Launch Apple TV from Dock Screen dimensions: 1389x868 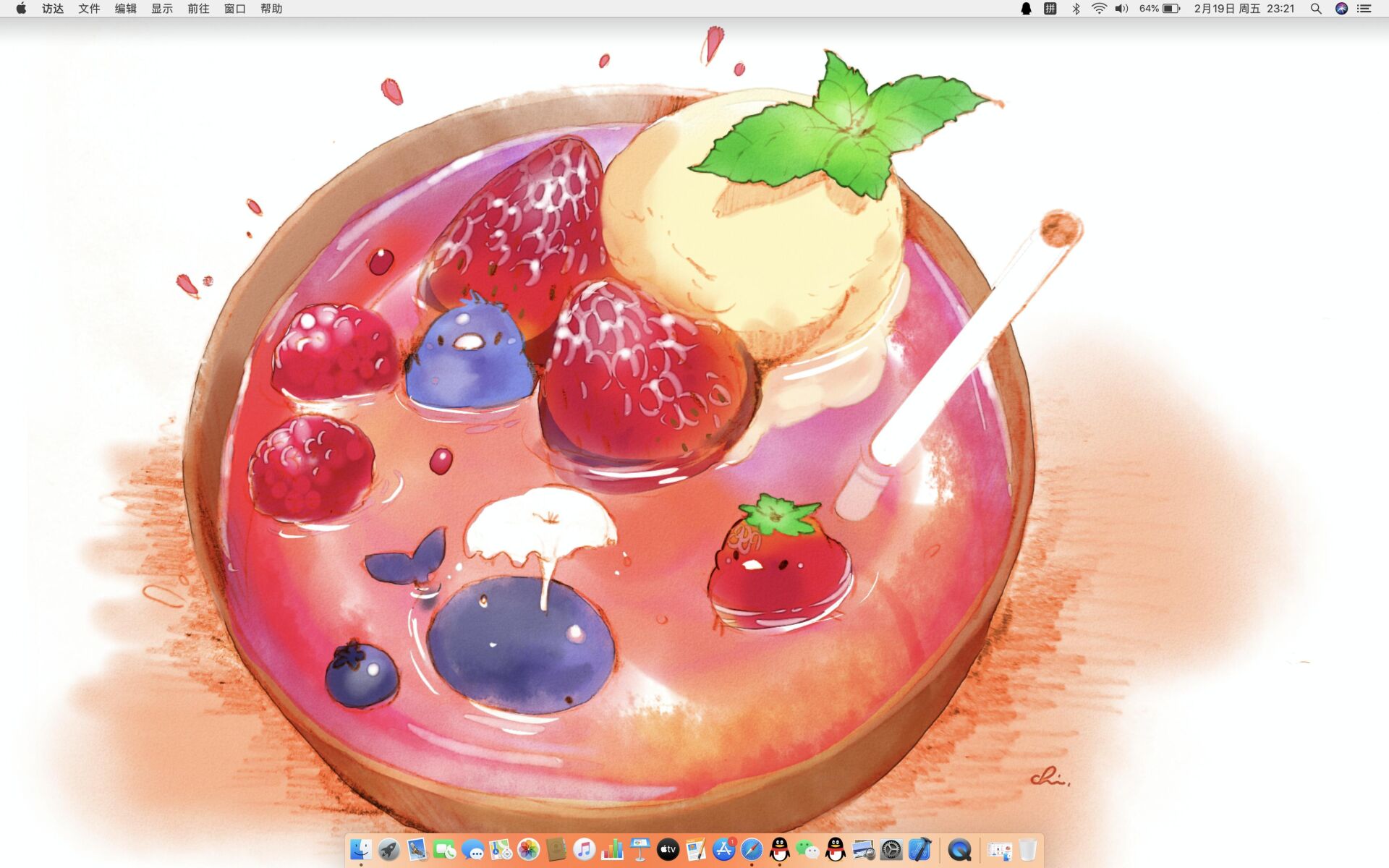(668, 849)
